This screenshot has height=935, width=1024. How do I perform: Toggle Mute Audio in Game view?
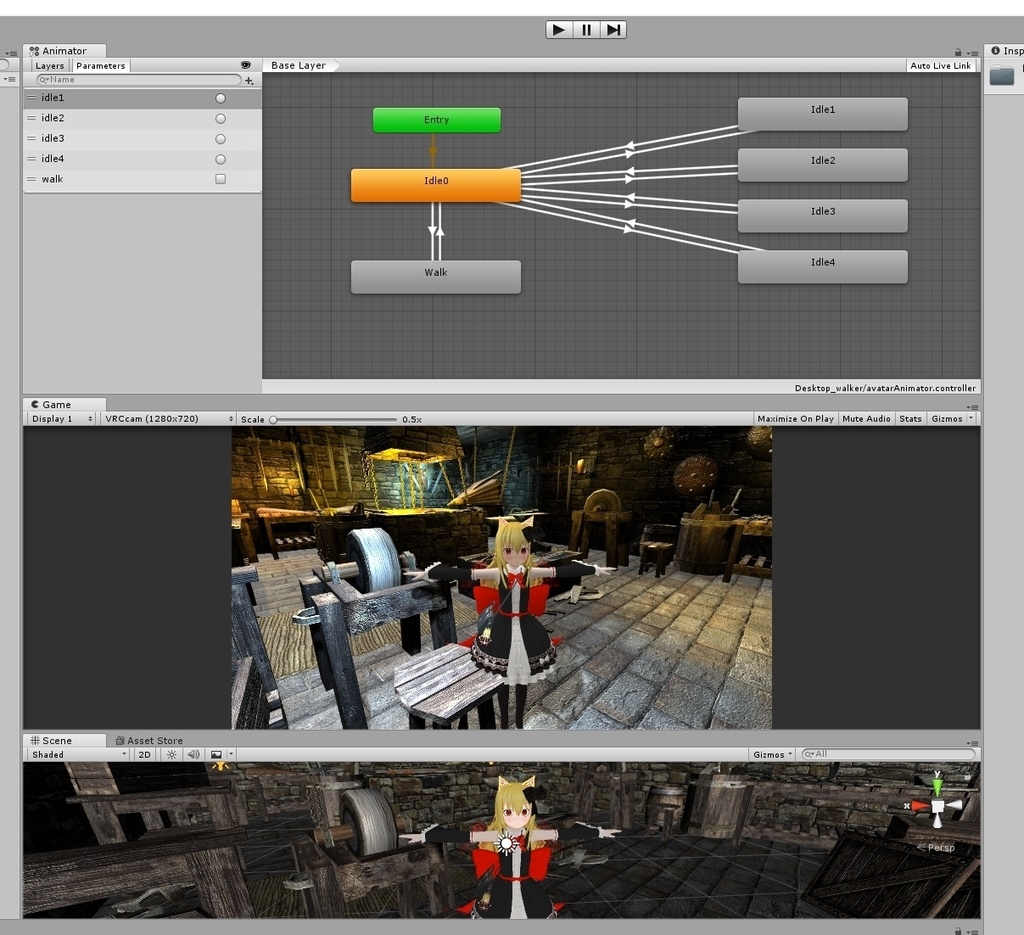(x=866, y=419)
